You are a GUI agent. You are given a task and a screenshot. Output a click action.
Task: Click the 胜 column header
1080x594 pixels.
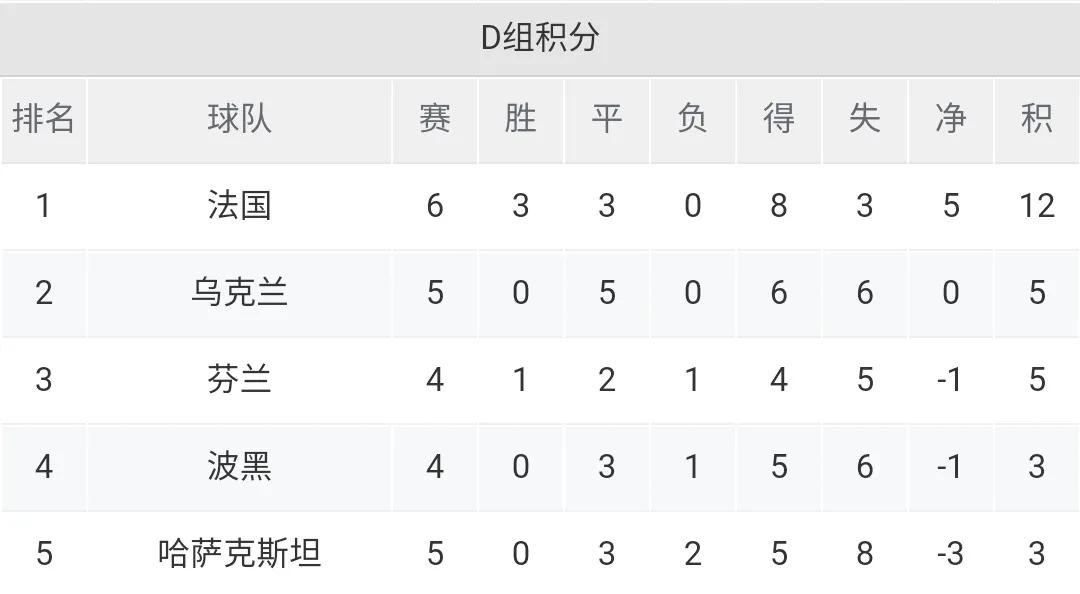pyautogui.click(x=520, y=118)
